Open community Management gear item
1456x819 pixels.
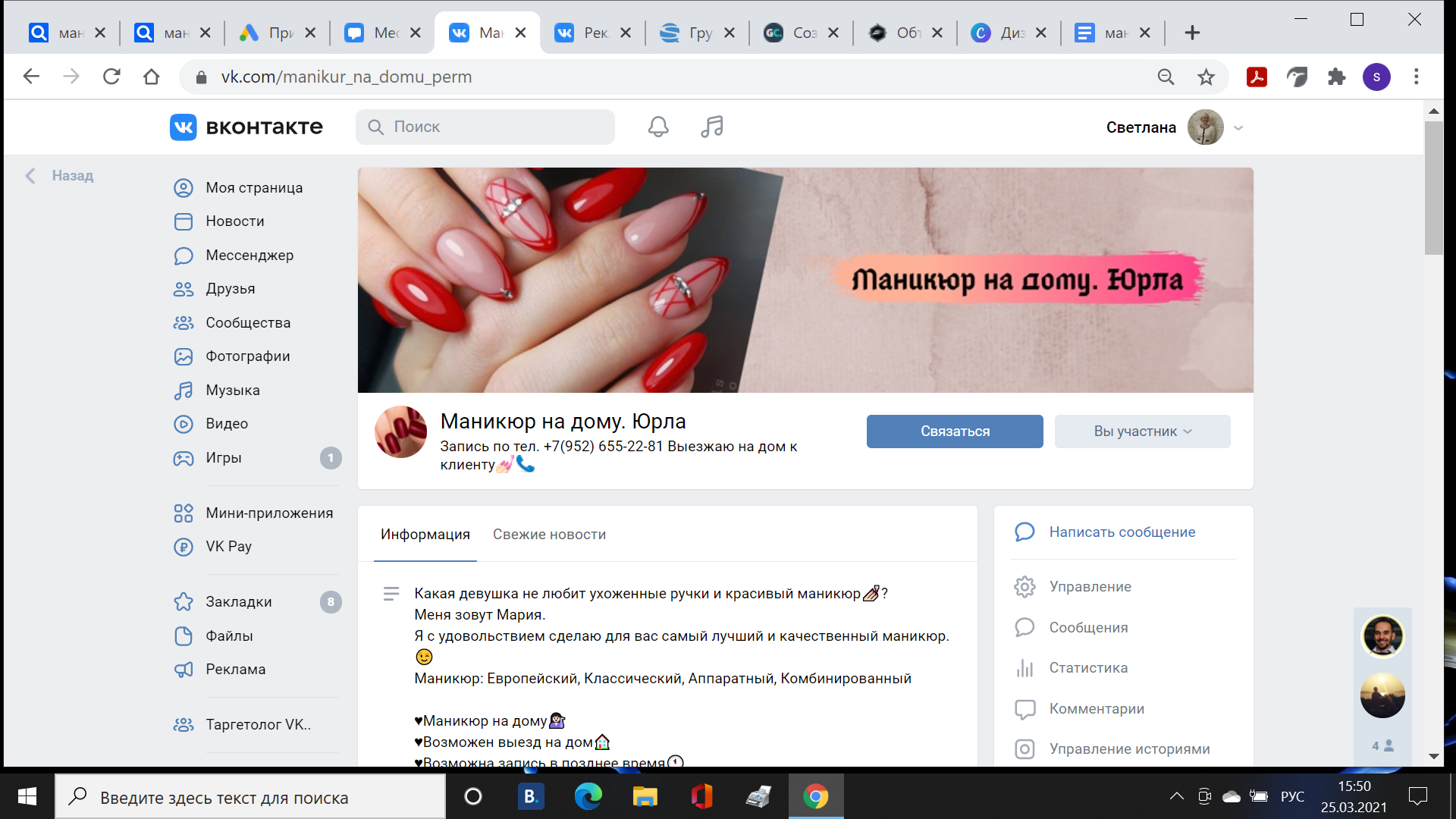pyautogui.click(x=1090, y=587)
